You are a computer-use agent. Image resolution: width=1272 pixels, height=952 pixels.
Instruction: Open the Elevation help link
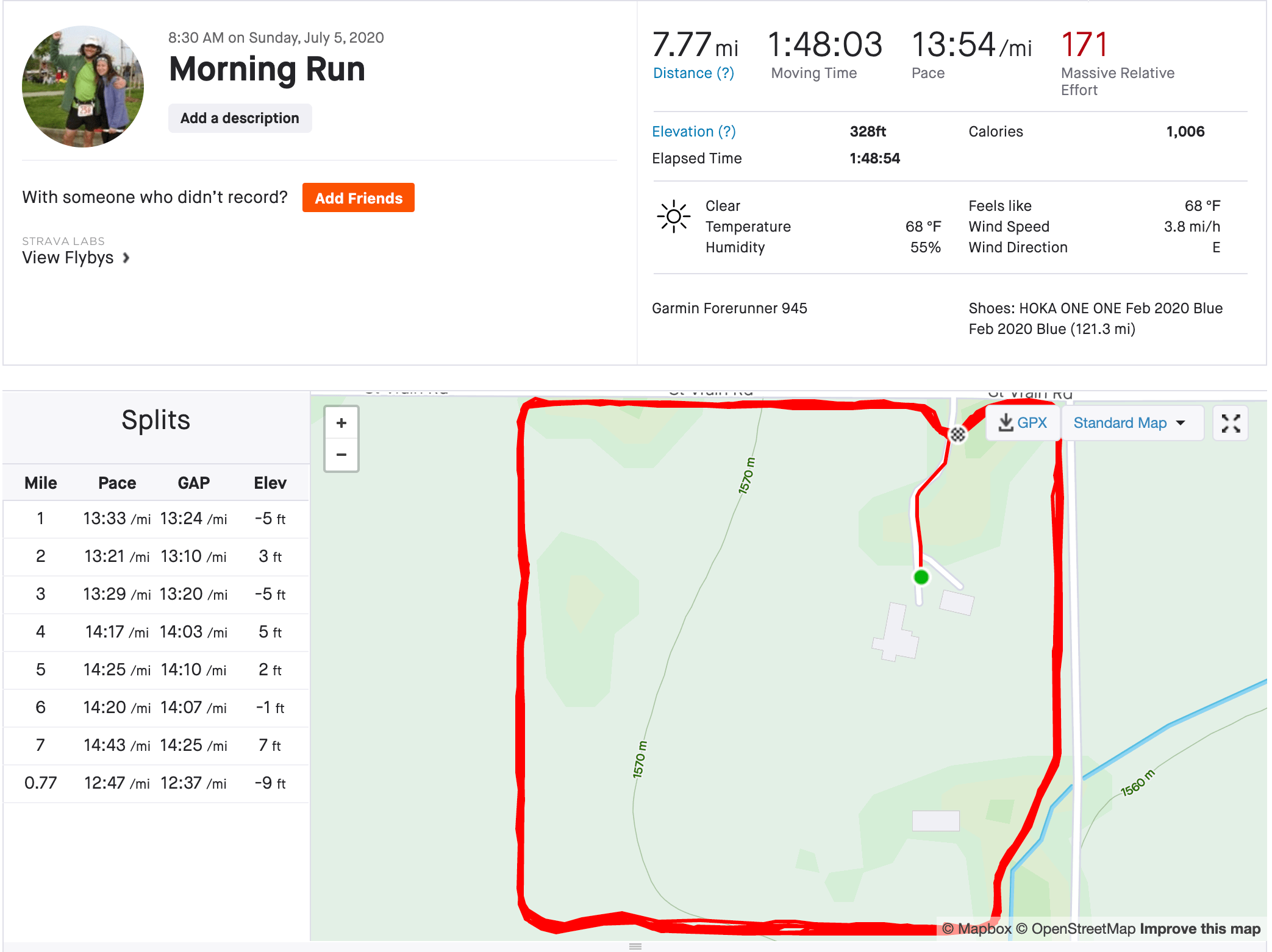pyautogui.click(x=693, y=132)
